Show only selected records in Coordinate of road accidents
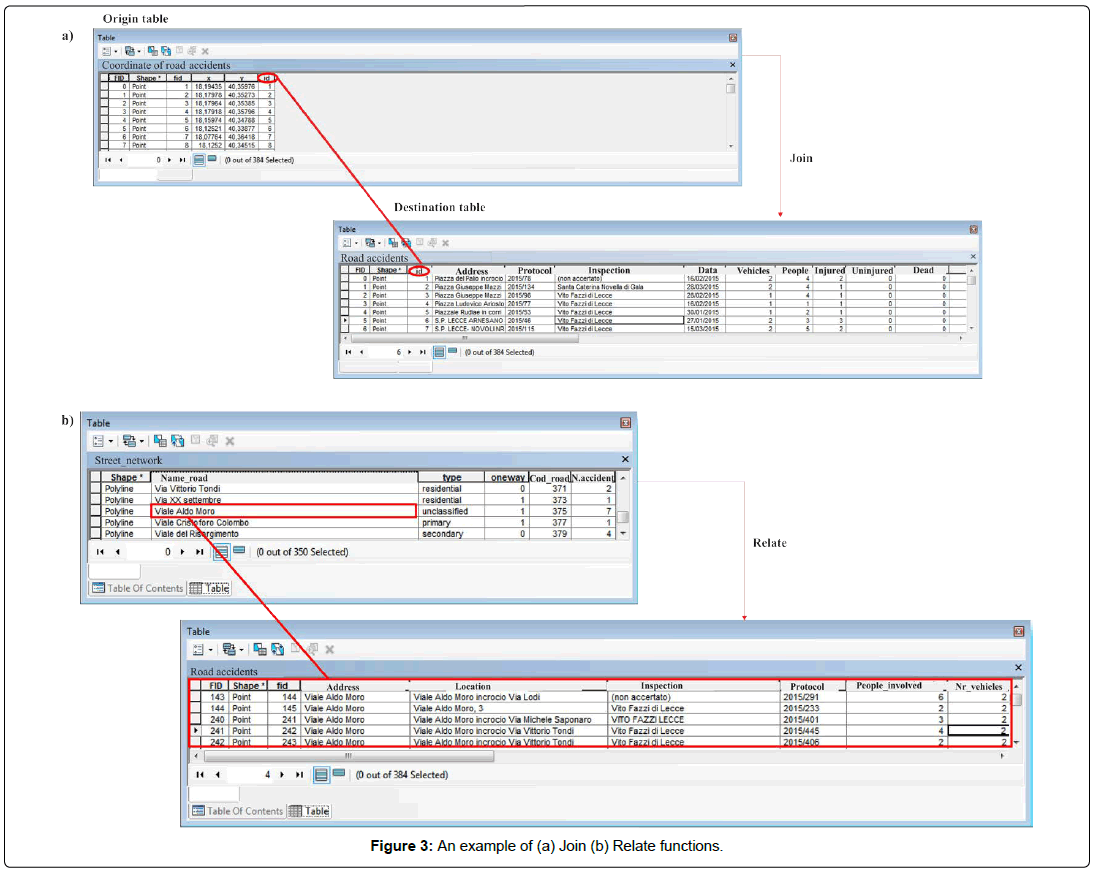Image resolution: width=1095 pixels, height=874 pixels. pyautogui.click(x=211, y=160)
